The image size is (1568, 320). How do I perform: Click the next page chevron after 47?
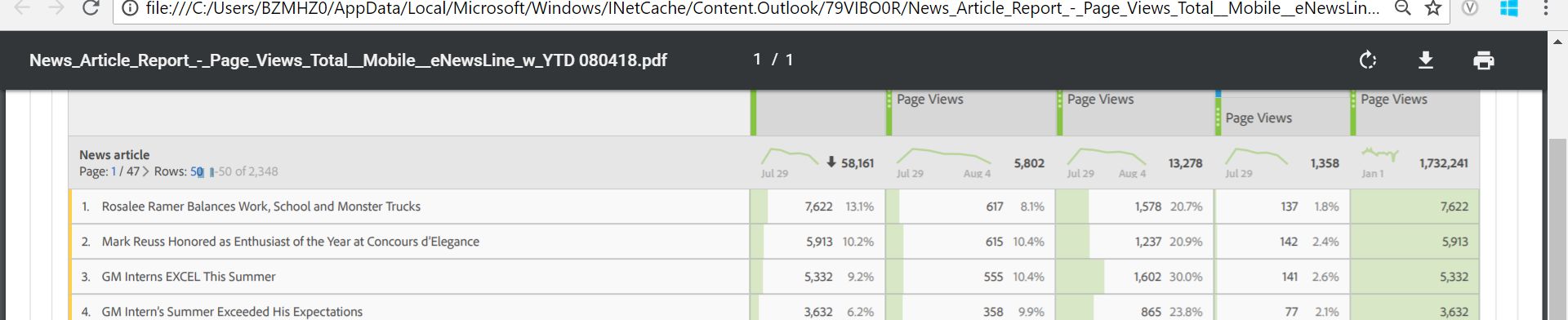[146, 171]
